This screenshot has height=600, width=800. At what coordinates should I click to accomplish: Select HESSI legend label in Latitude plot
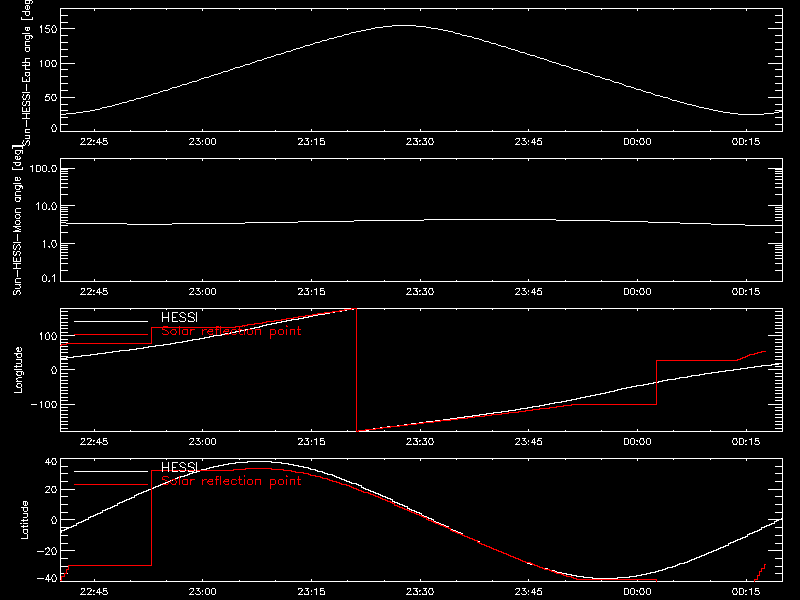[179, 467]
